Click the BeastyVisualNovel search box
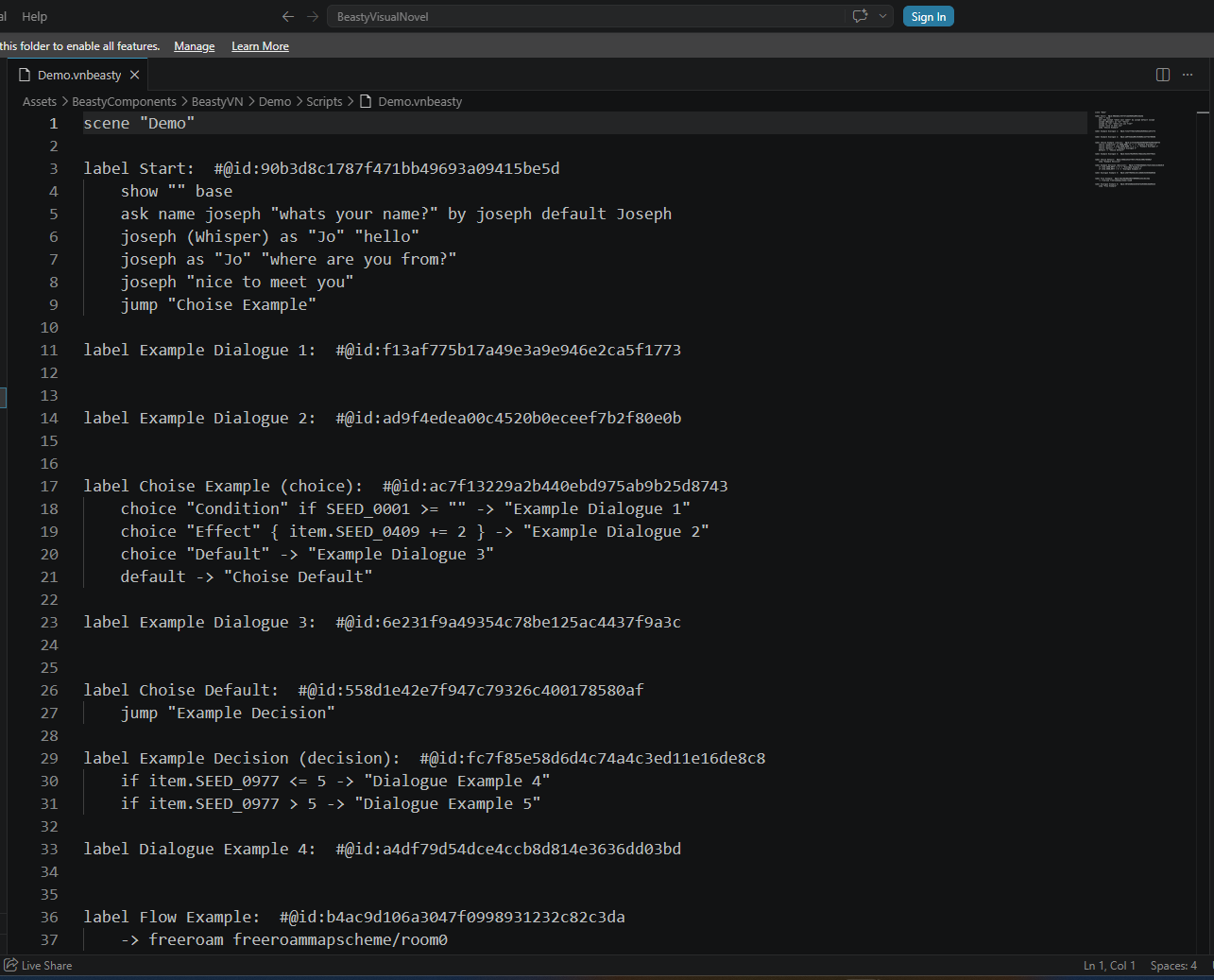 (586, 16)
